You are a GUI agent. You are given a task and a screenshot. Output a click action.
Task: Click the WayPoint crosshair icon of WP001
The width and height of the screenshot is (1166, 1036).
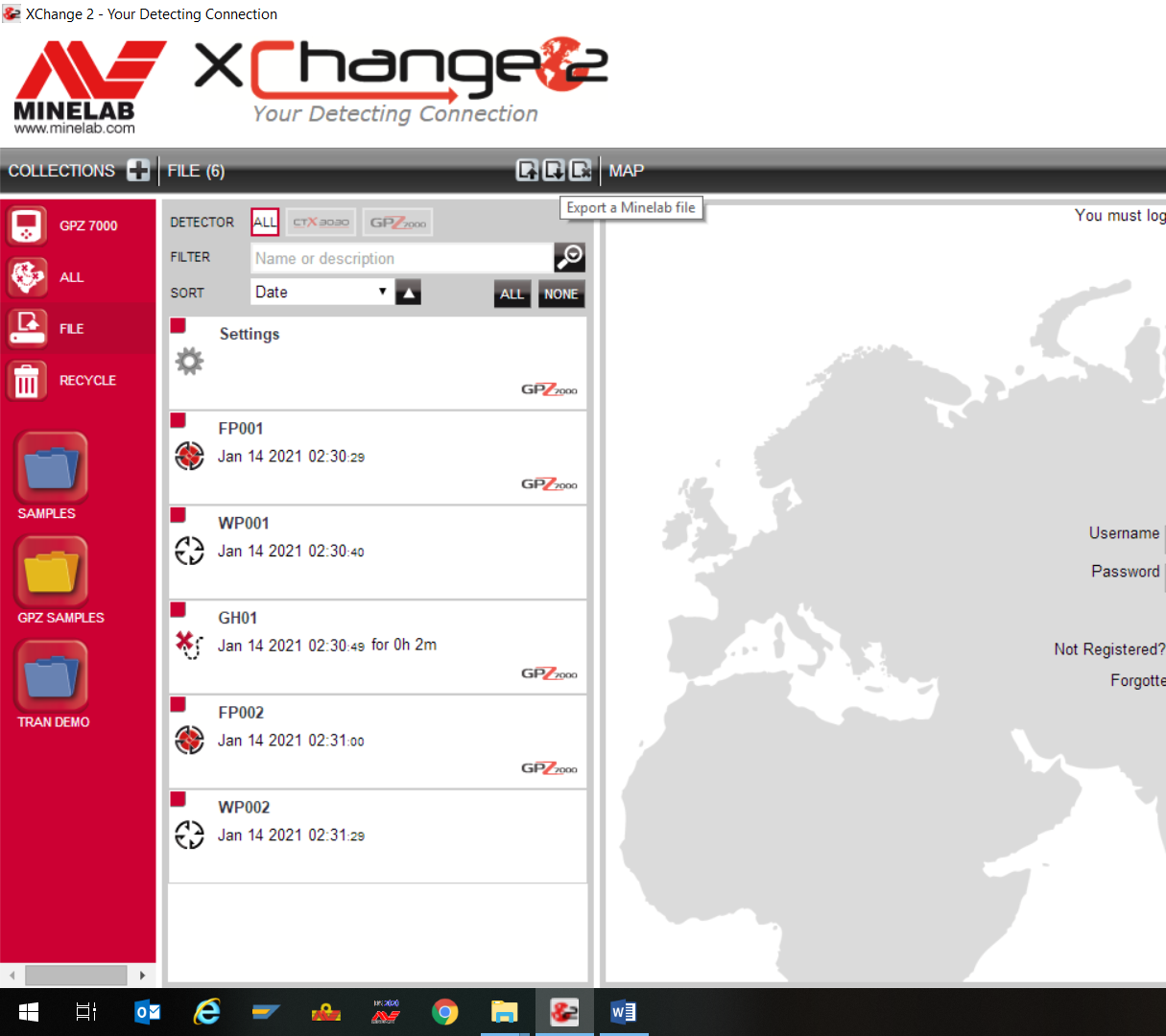pyautogui.click(x=189, y=551)
